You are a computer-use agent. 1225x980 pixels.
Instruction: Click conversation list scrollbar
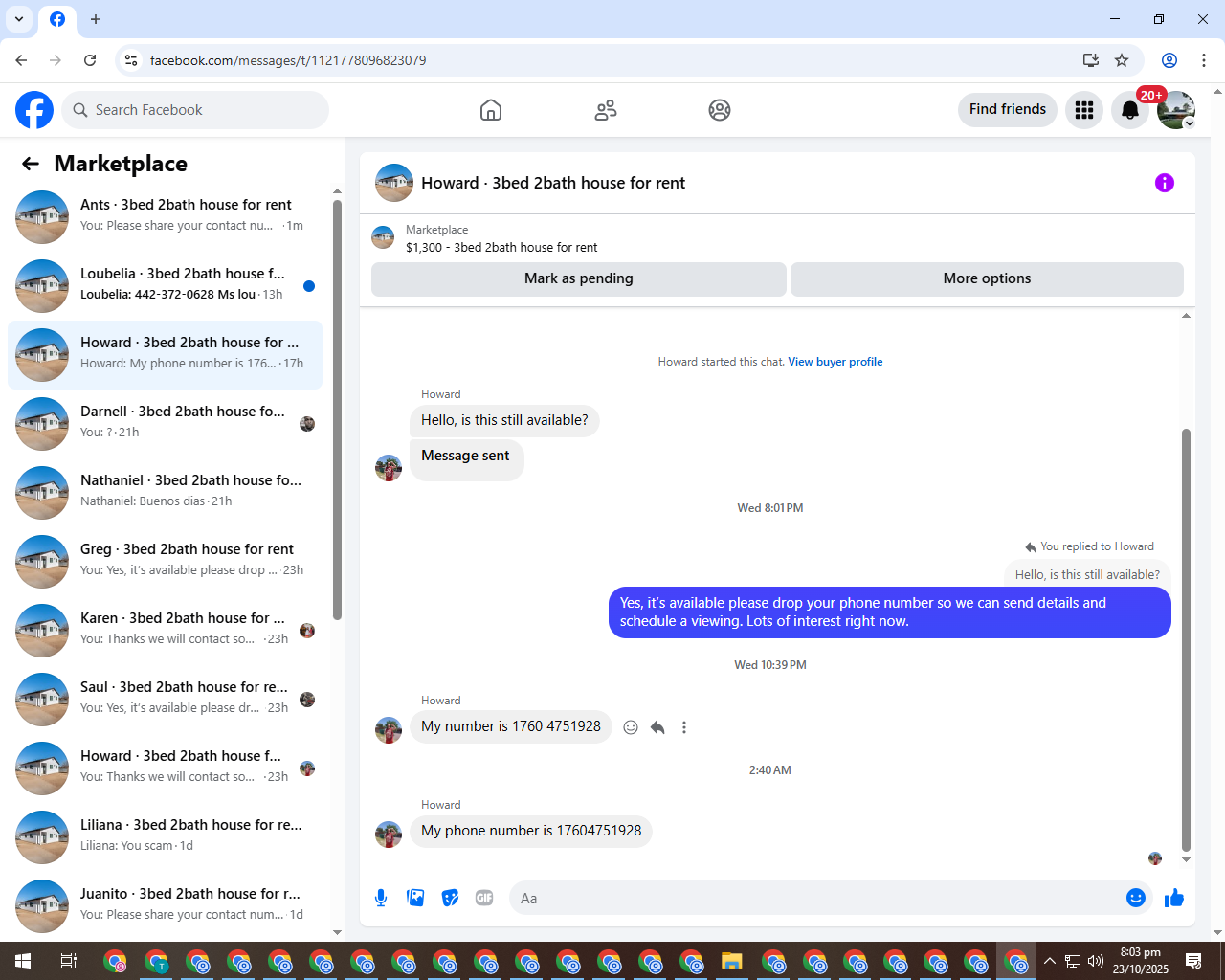point(337,410)
